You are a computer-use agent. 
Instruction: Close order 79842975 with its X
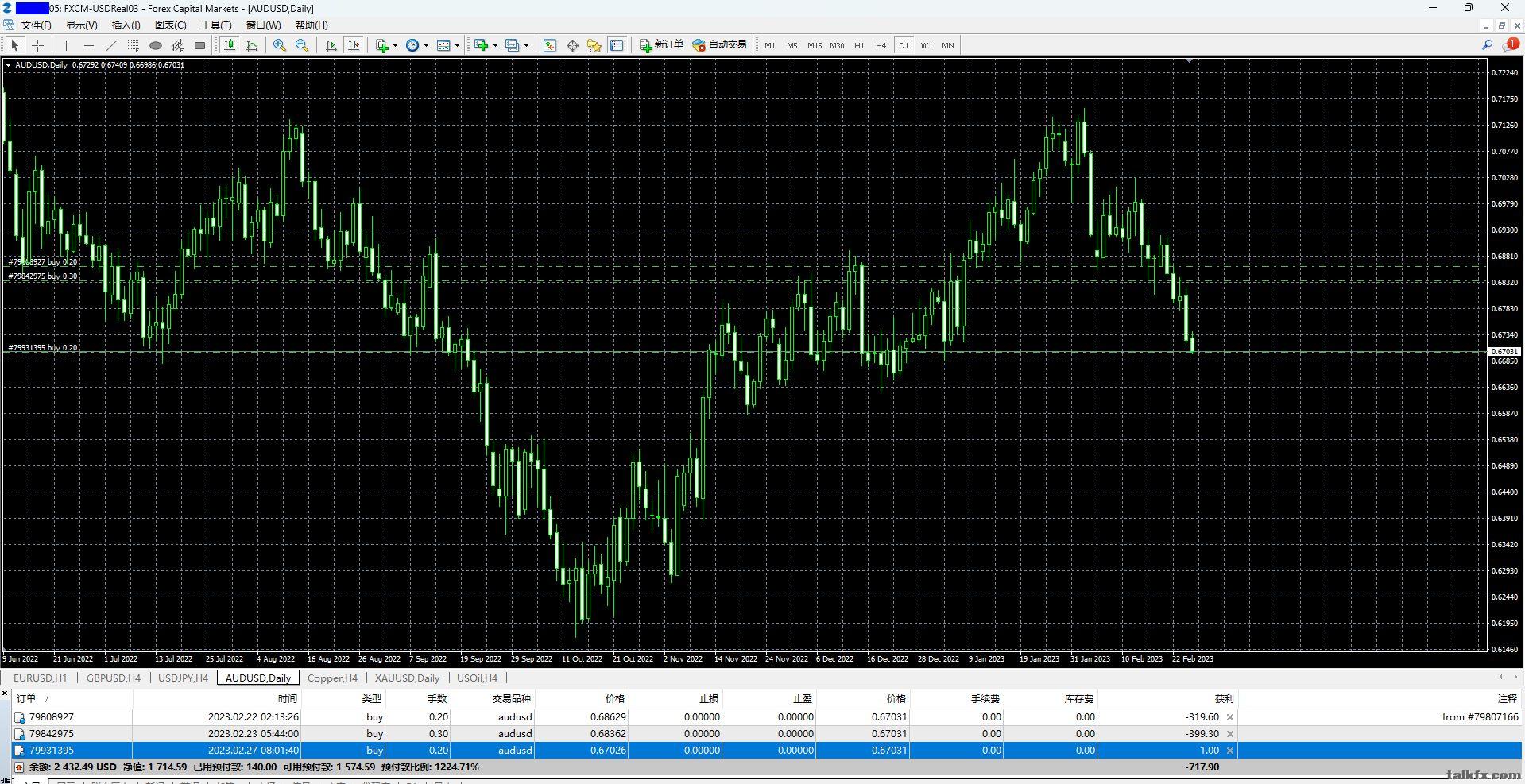tap(1230, 734)
